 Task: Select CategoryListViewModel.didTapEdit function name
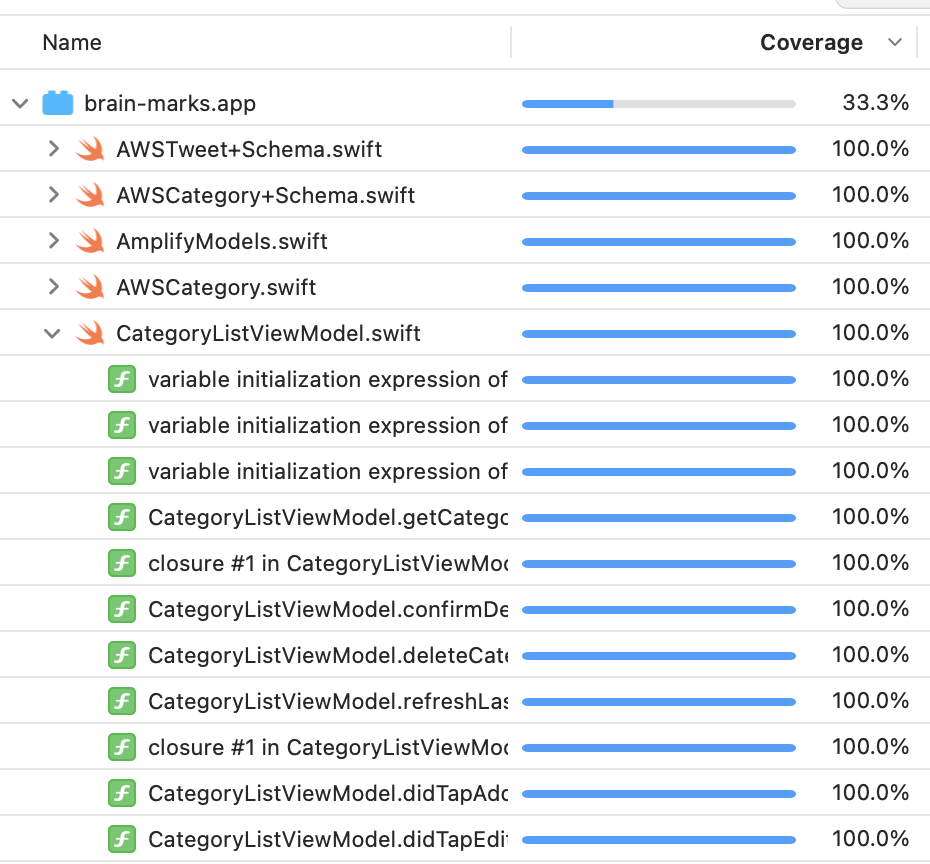tap(328, 840)
